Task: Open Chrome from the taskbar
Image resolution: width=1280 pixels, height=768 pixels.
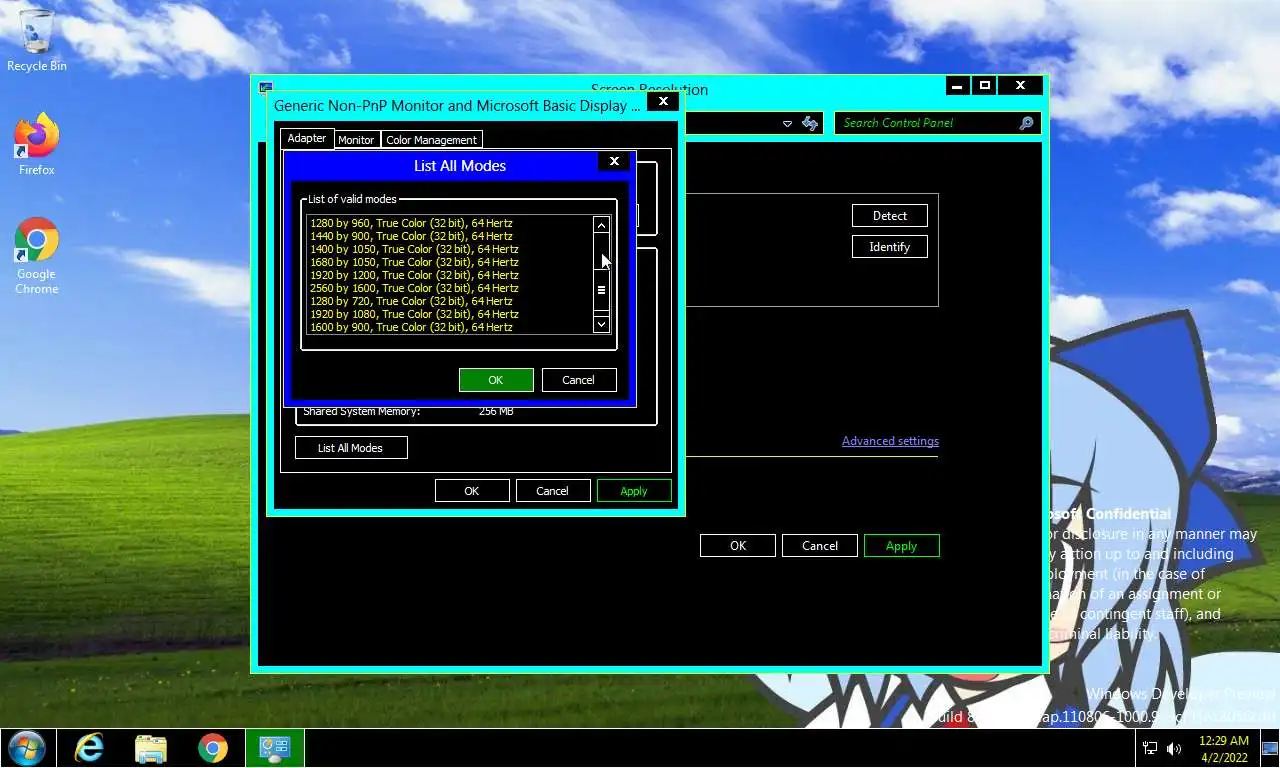Action: click(212, 748)
